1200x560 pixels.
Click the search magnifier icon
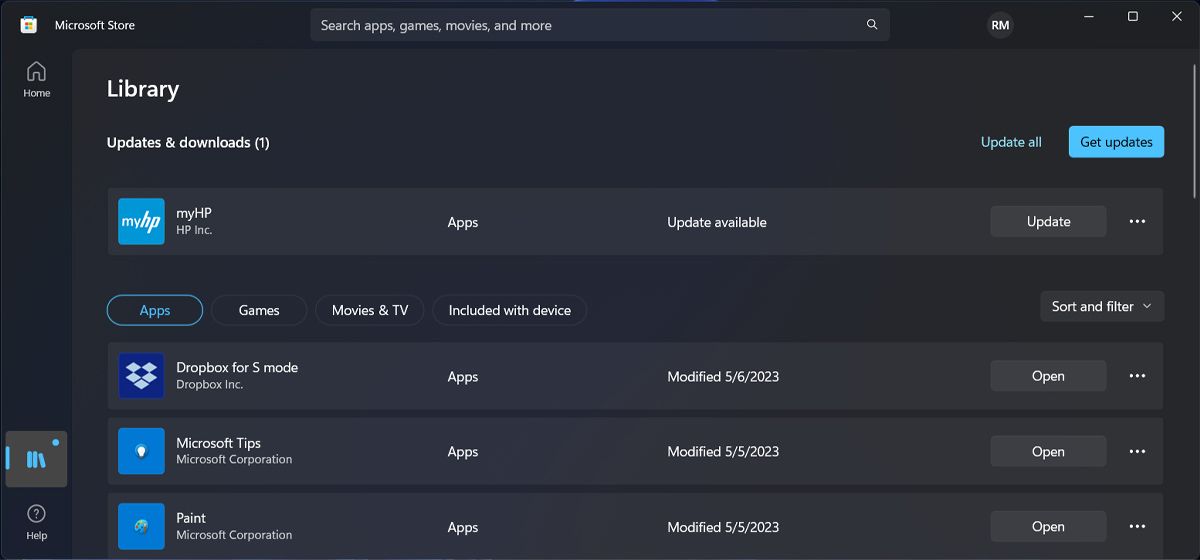pos(872,25)
